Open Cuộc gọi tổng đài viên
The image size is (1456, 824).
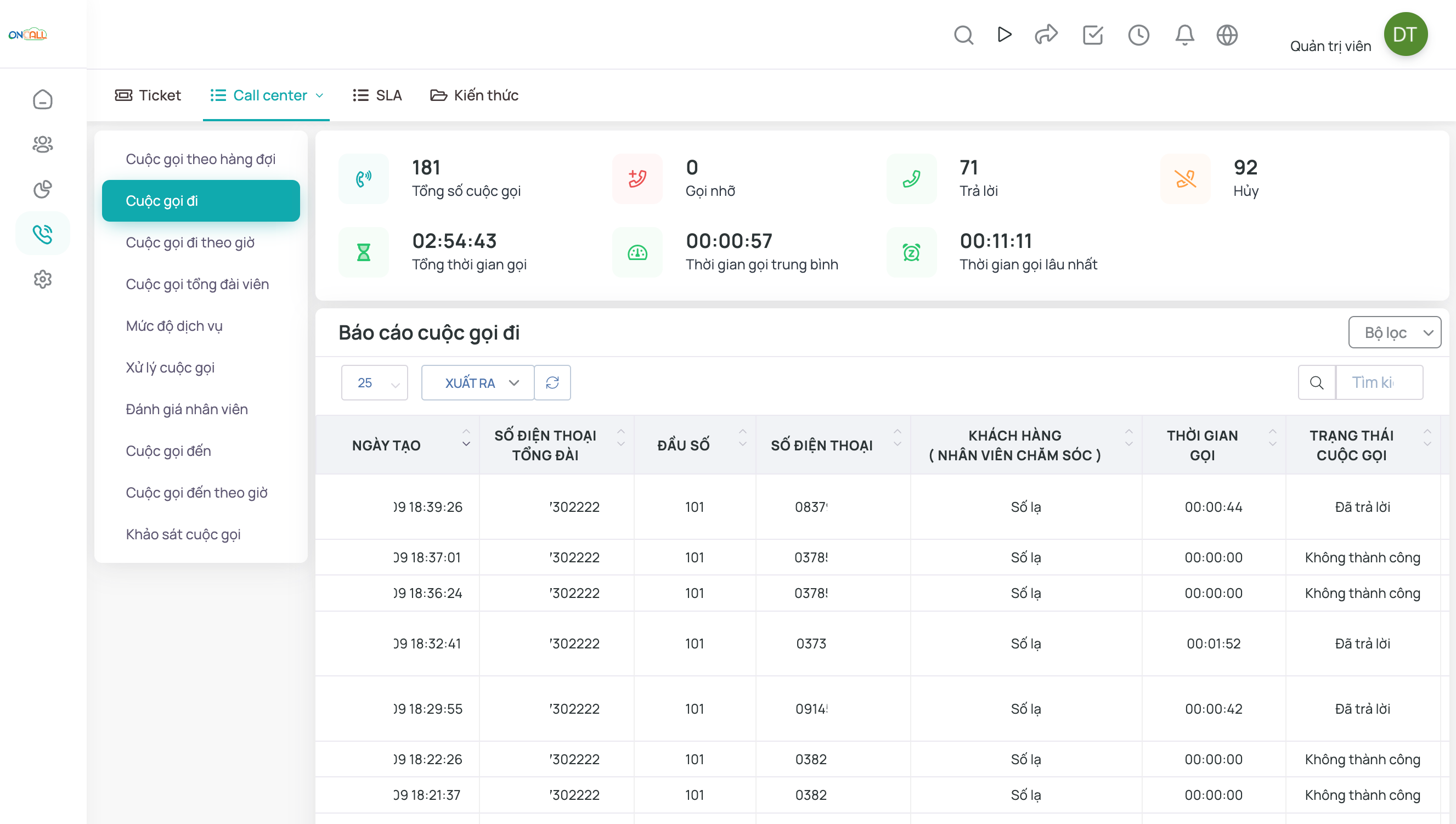point(200,284)
